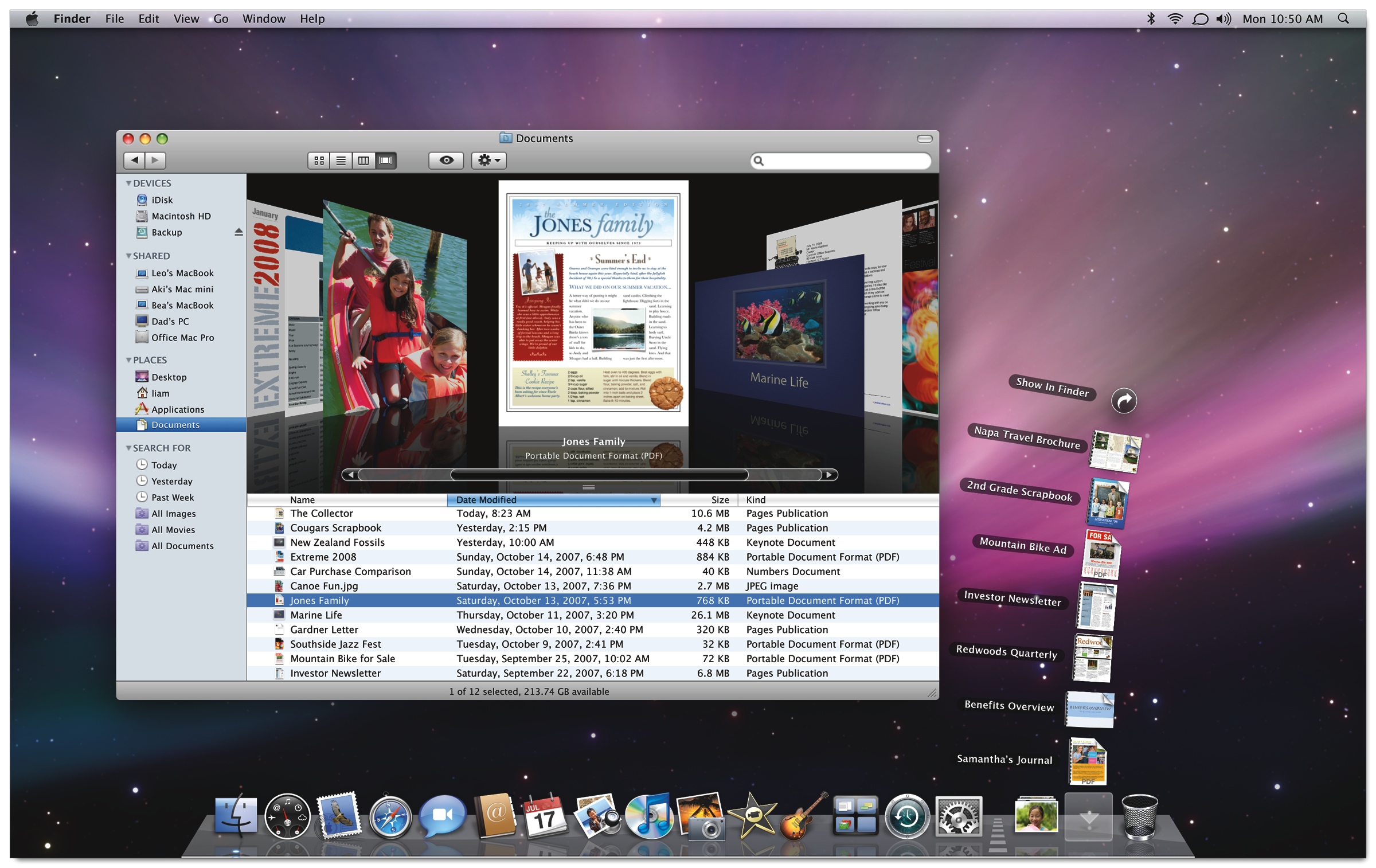Open the Go menu

pos(221,19)
